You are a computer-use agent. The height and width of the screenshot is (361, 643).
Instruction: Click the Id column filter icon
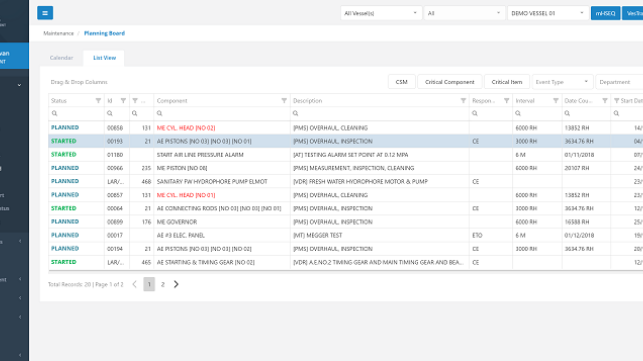[123, 101]
